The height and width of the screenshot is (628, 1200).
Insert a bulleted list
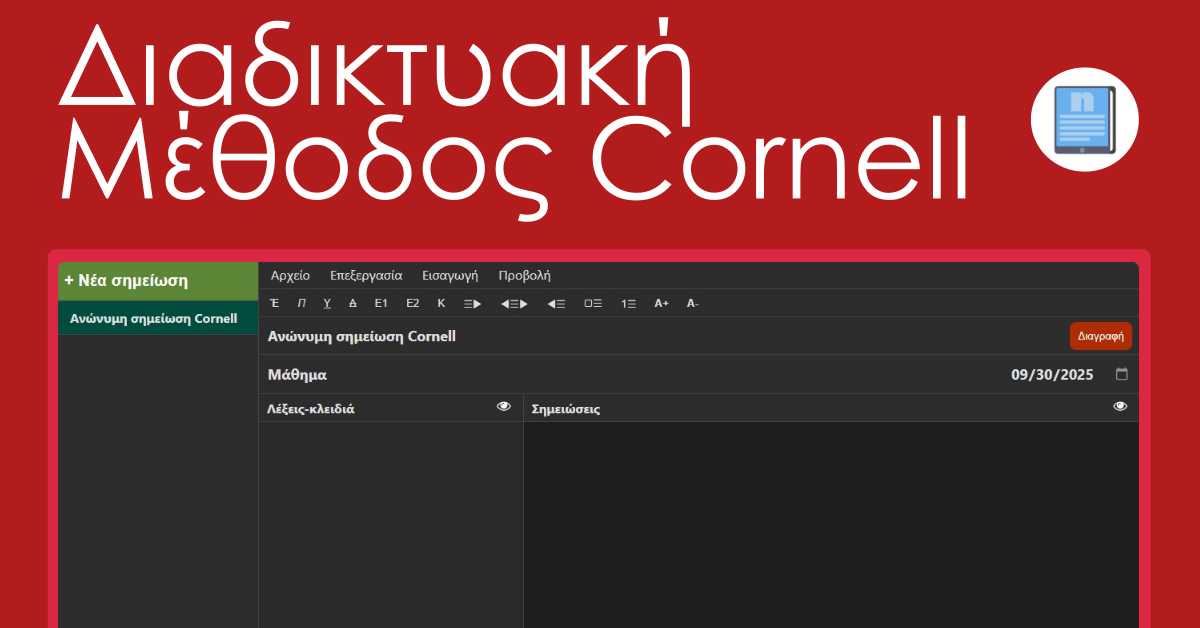click(x=593, y=303)
